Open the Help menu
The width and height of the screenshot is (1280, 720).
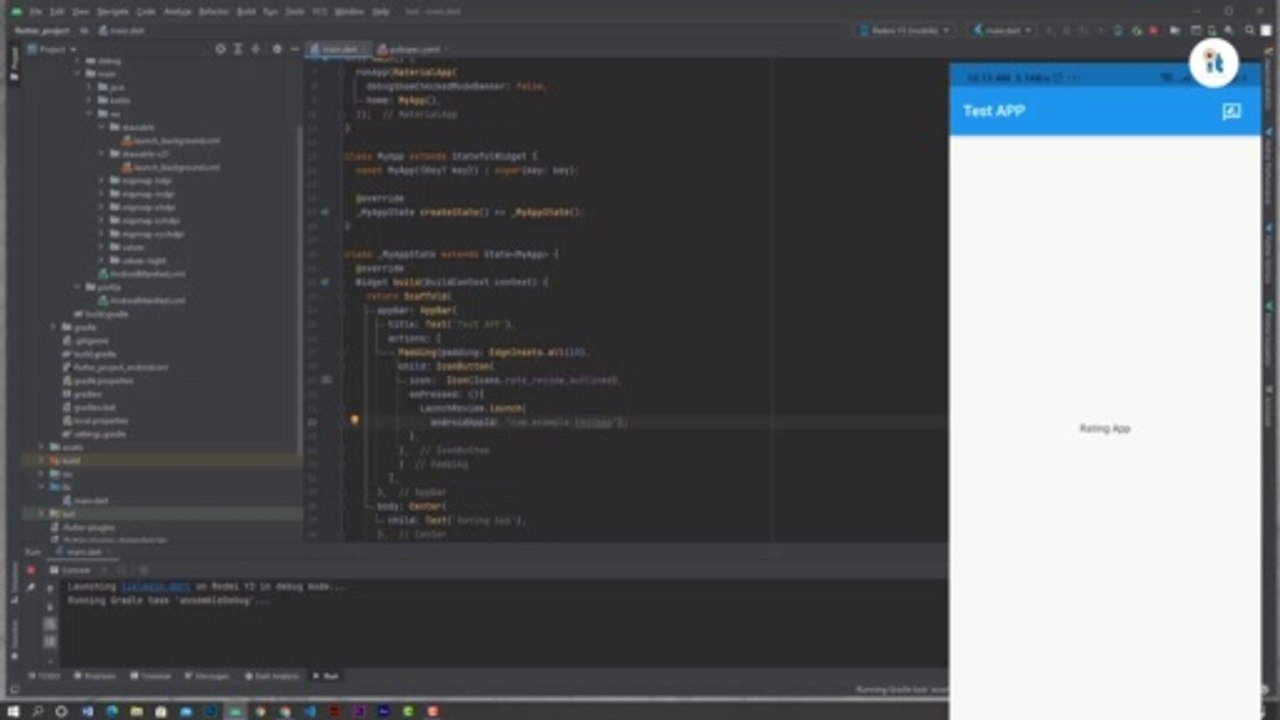tap(381, 11)
